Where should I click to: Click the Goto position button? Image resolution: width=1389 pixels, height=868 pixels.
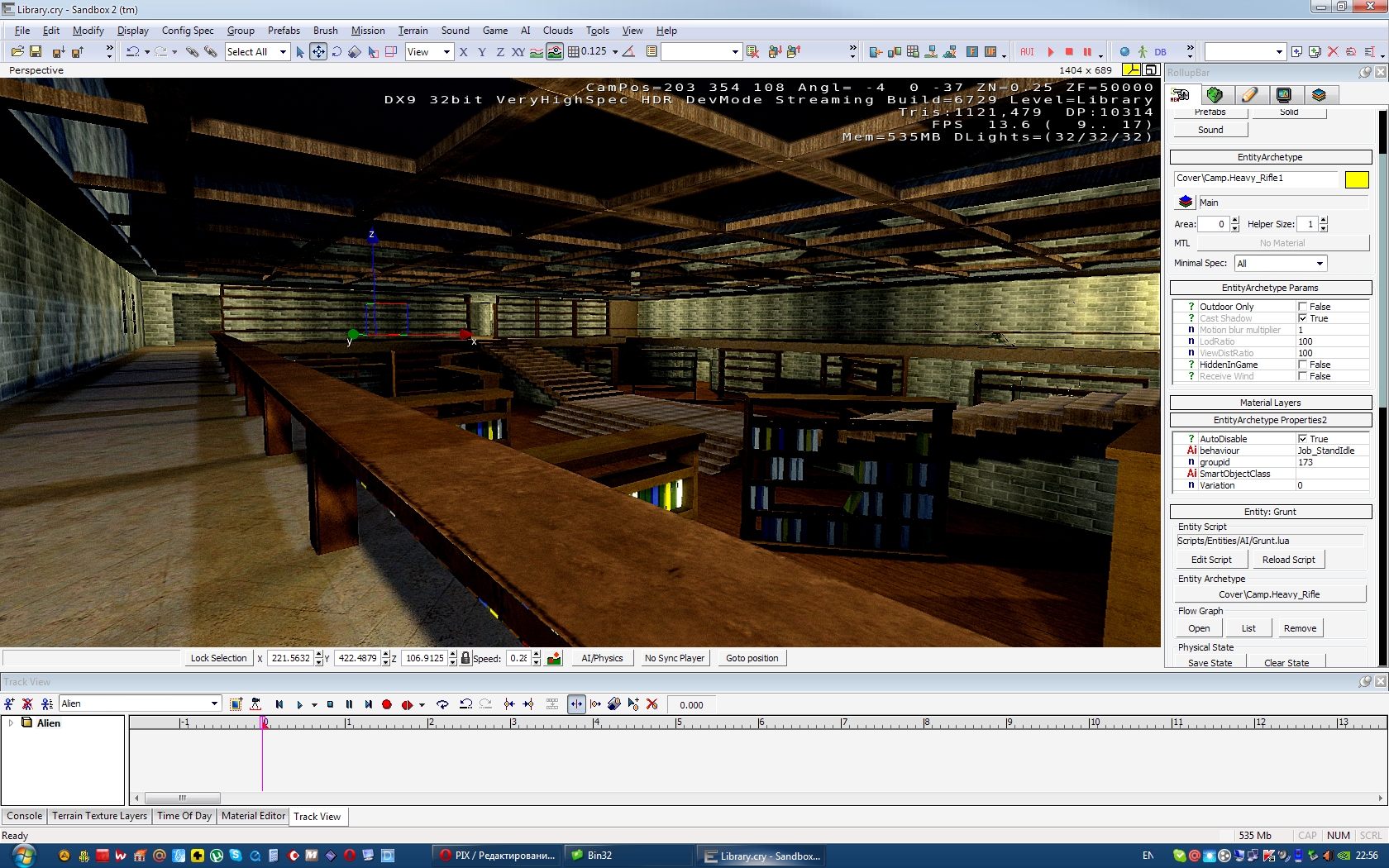pos(752,658)
